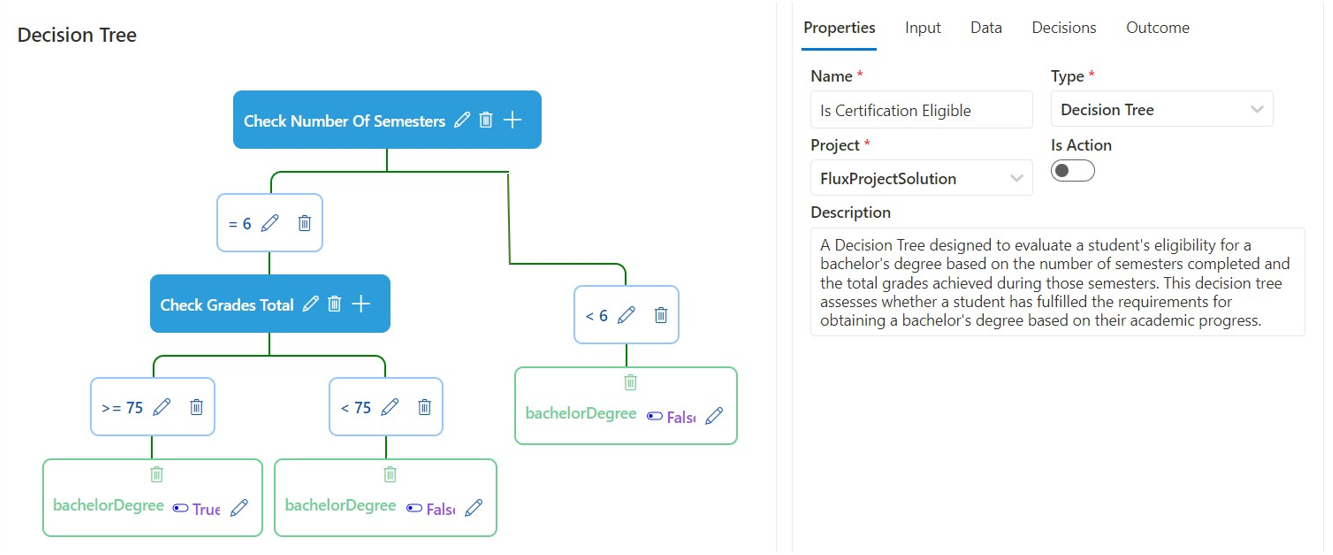Expand the Project dropdown FluxProjectSolution

[920, 178]
